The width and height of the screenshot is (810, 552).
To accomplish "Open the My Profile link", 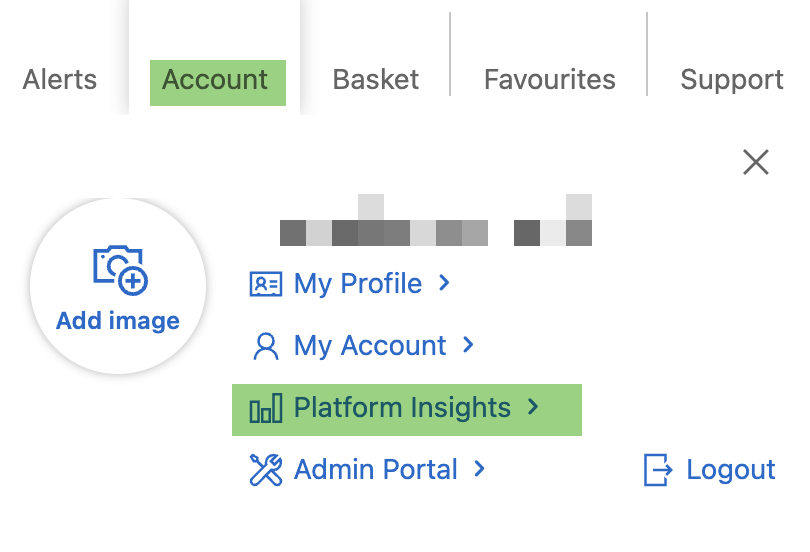I will (358, 284).
